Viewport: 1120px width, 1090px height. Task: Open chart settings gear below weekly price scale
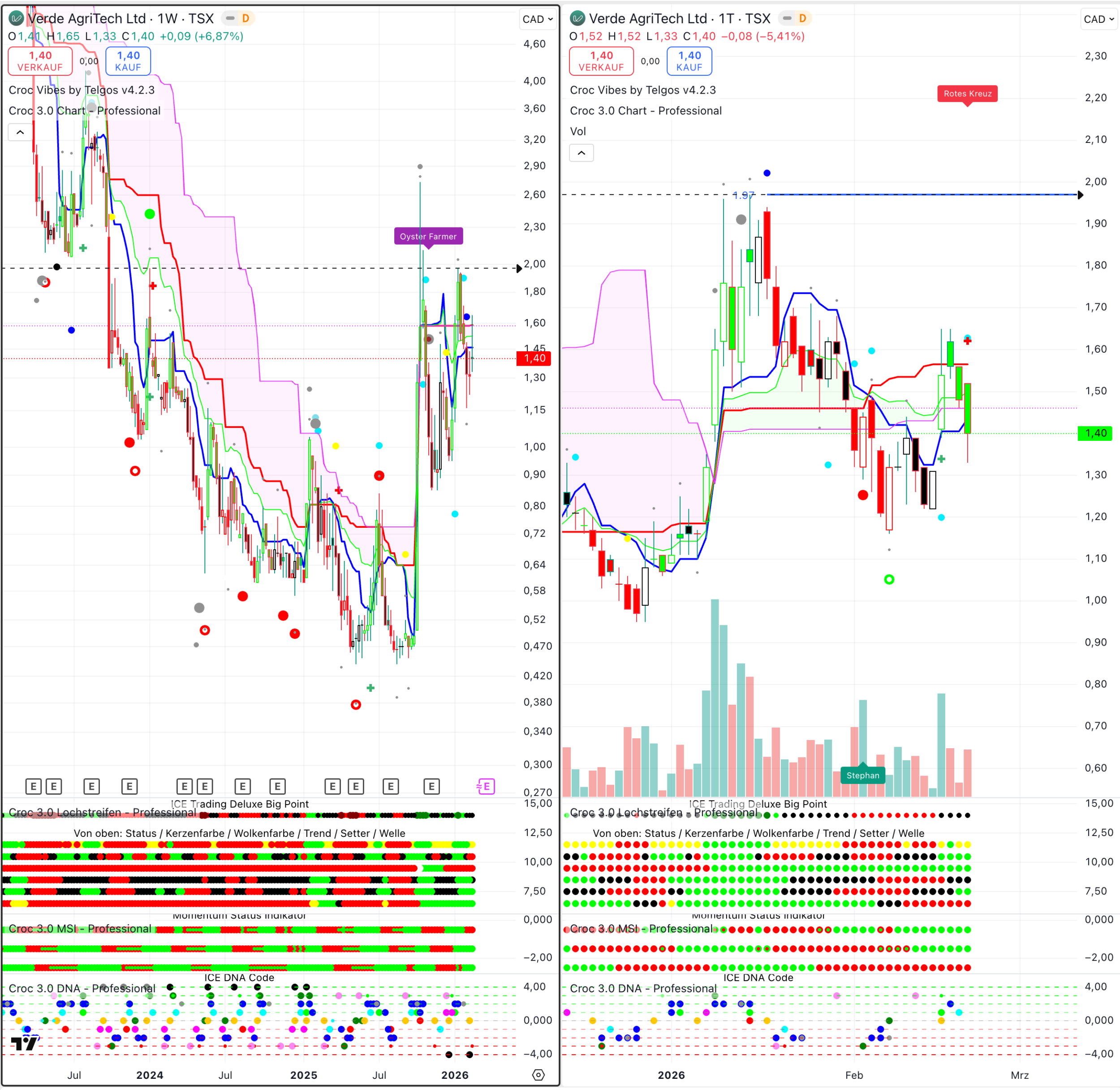[x=538, y=1074]
